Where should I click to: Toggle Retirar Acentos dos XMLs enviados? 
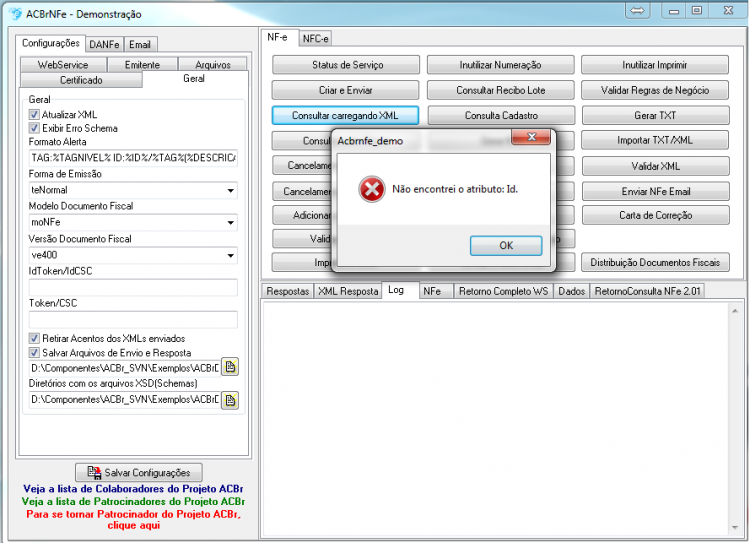tap(34, 338)
